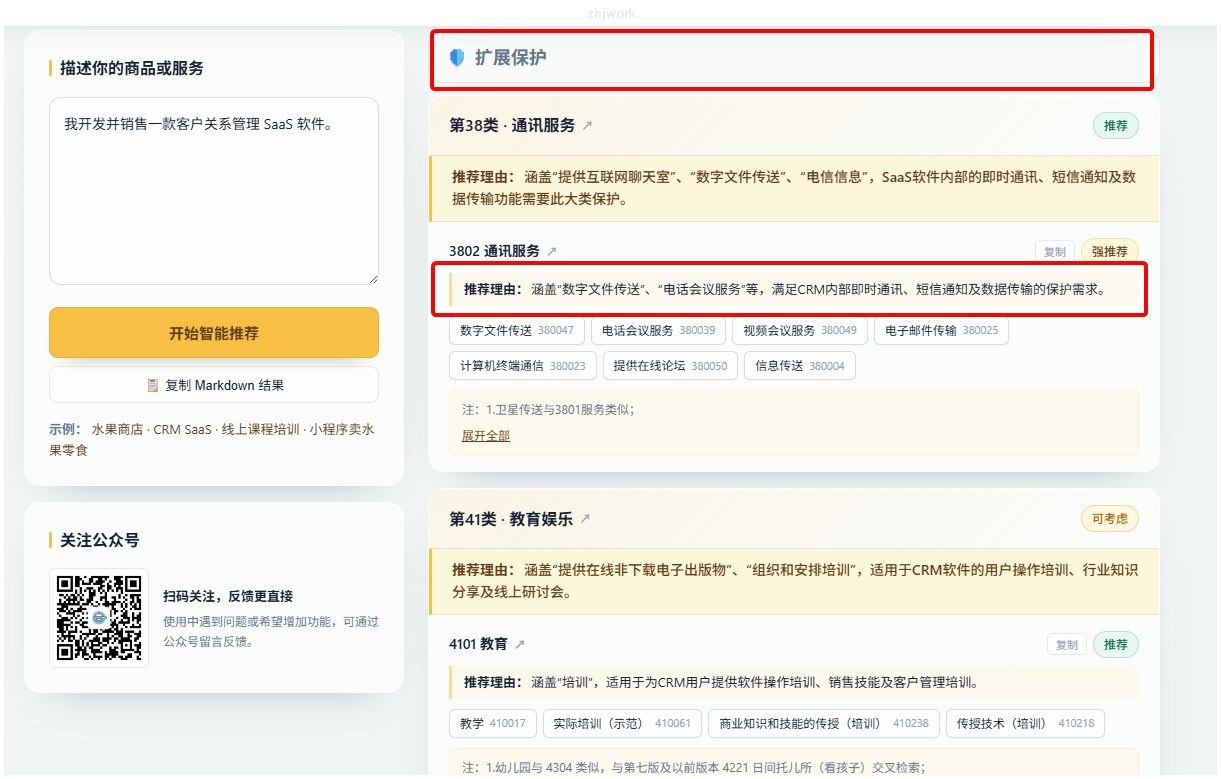Click the 扩展保护 section title
The height and width of the screenshot is (779, 1221).
510,58
